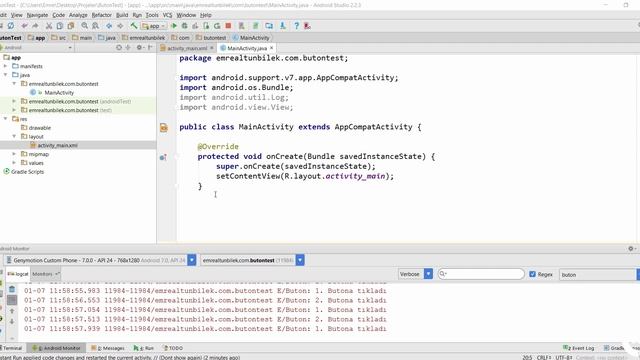Click the override gutter icon beside onCreate
This screenshot has height=360, width=640.
163,157
